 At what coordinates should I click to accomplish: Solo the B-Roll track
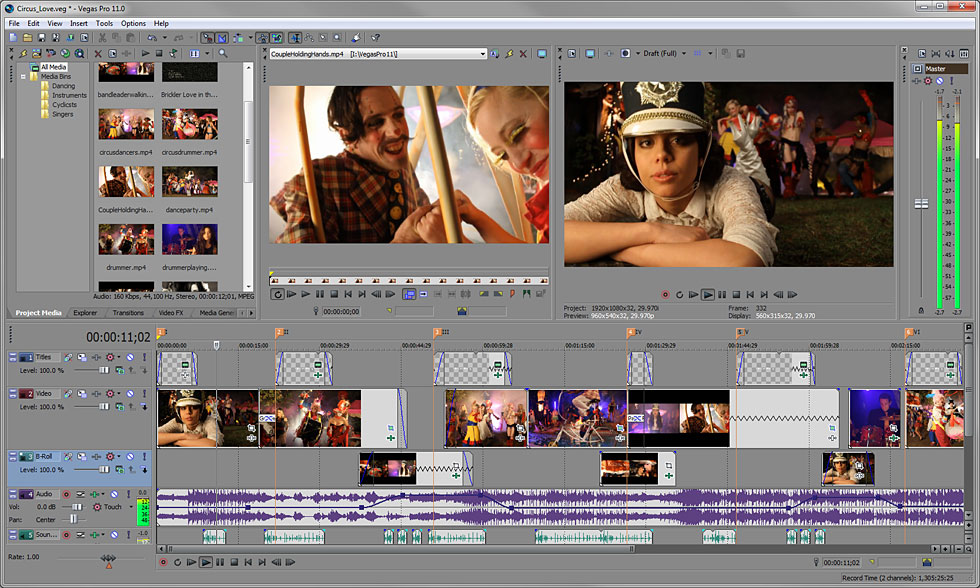pyautogui.click(x=142, y=455)
